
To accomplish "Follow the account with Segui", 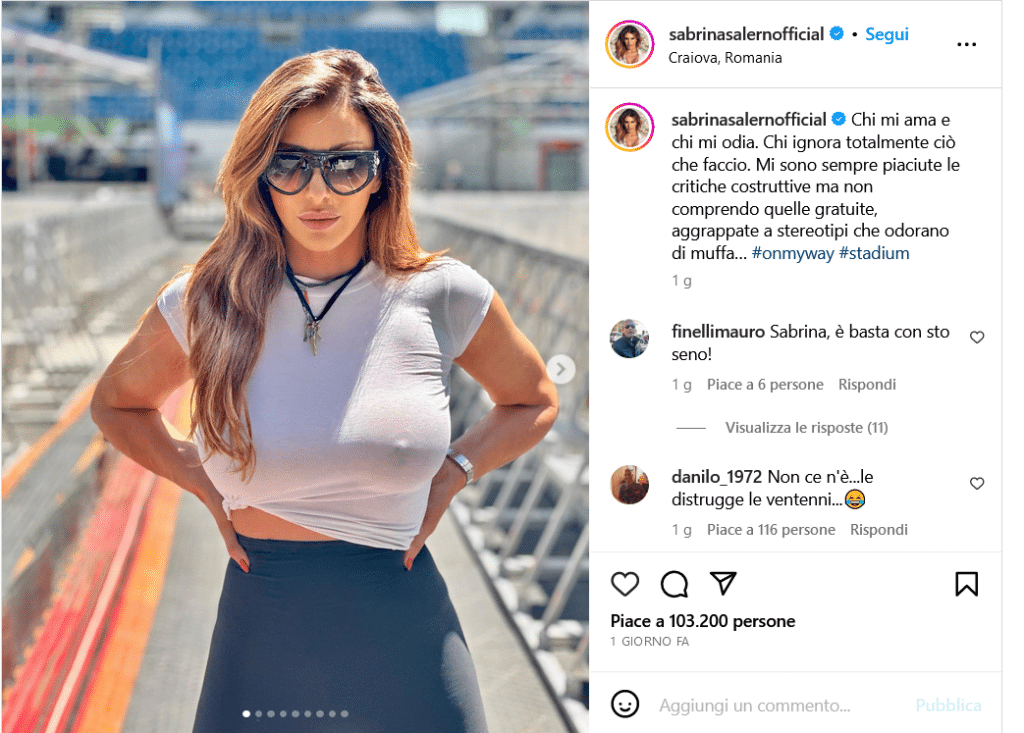I will point(887,34).
